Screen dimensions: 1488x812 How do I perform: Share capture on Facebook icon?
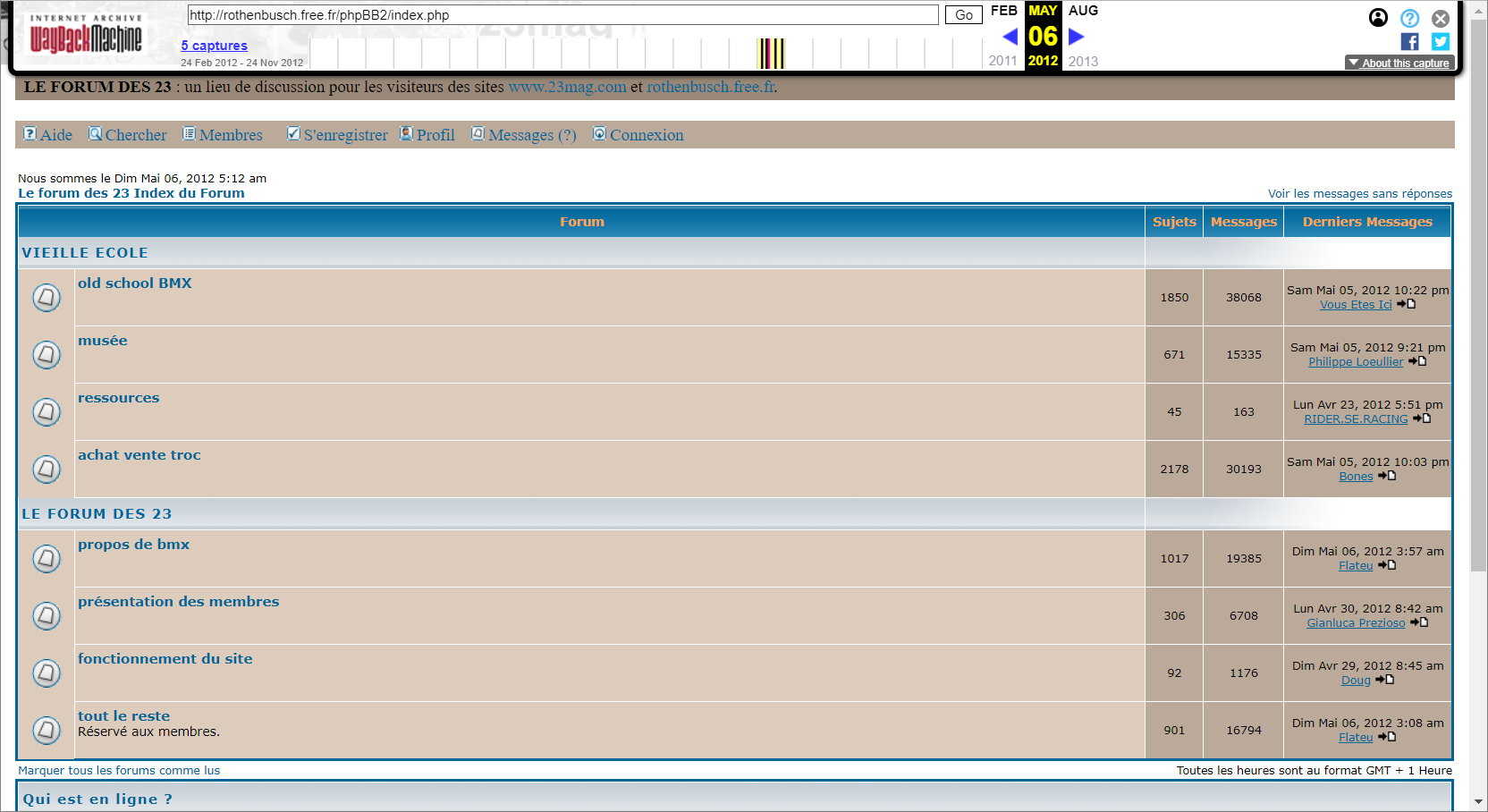(1409, 42)
